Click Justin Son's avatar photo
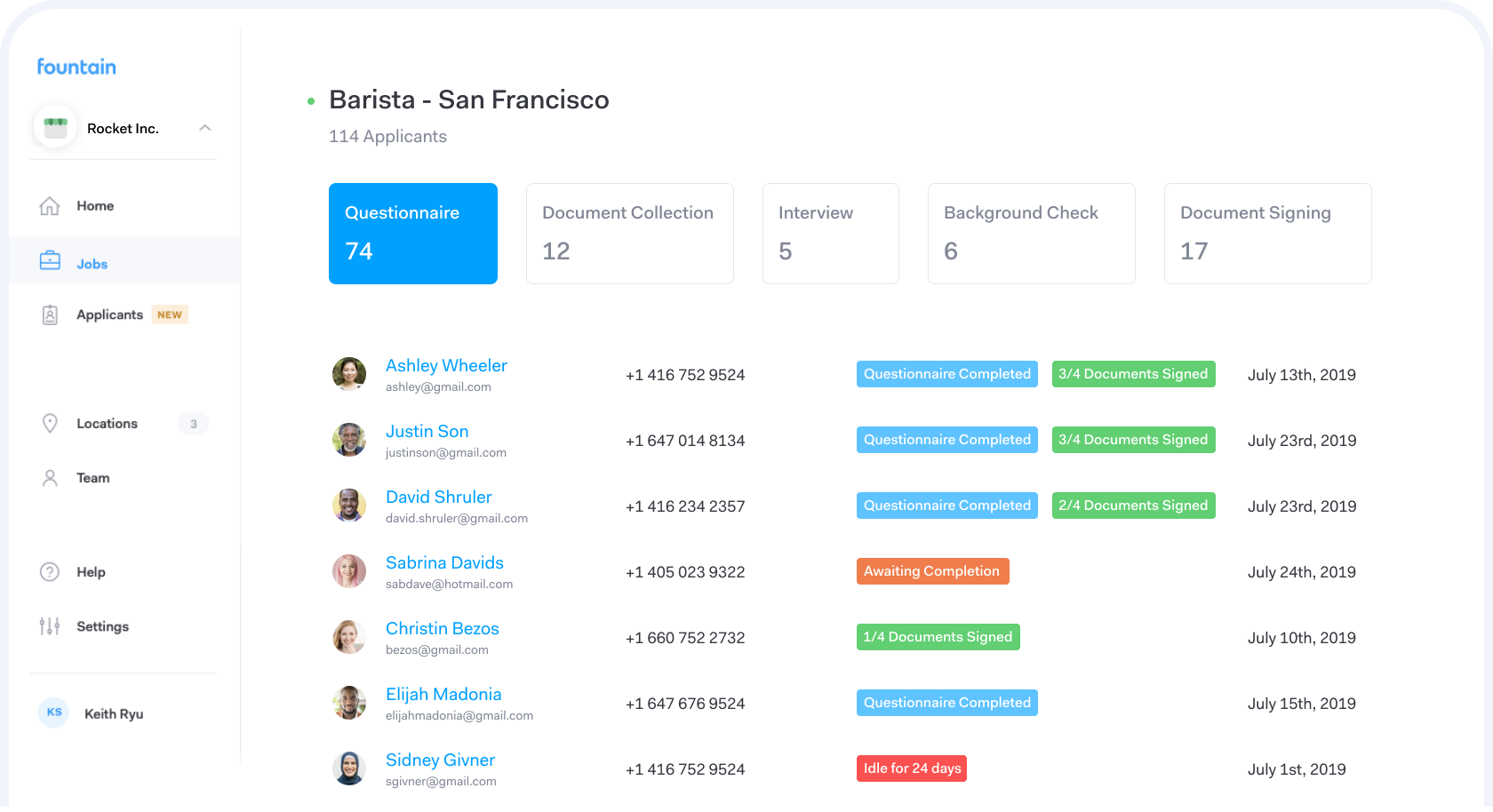 click(x=349, y=440)
